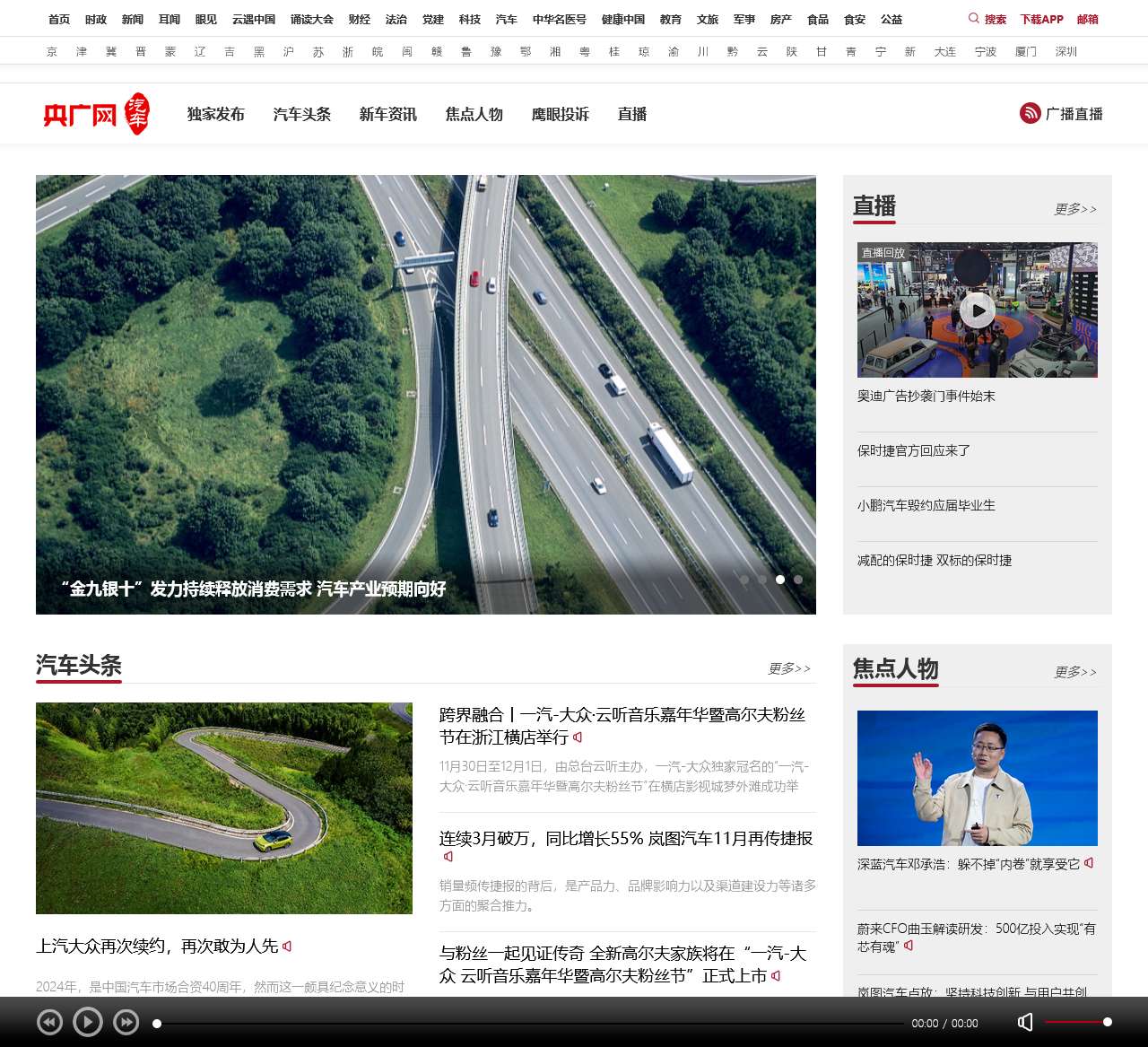The image size is (1148, 1047).
Task: Click the audio progress bar handle
Action: pos(157,1023)
